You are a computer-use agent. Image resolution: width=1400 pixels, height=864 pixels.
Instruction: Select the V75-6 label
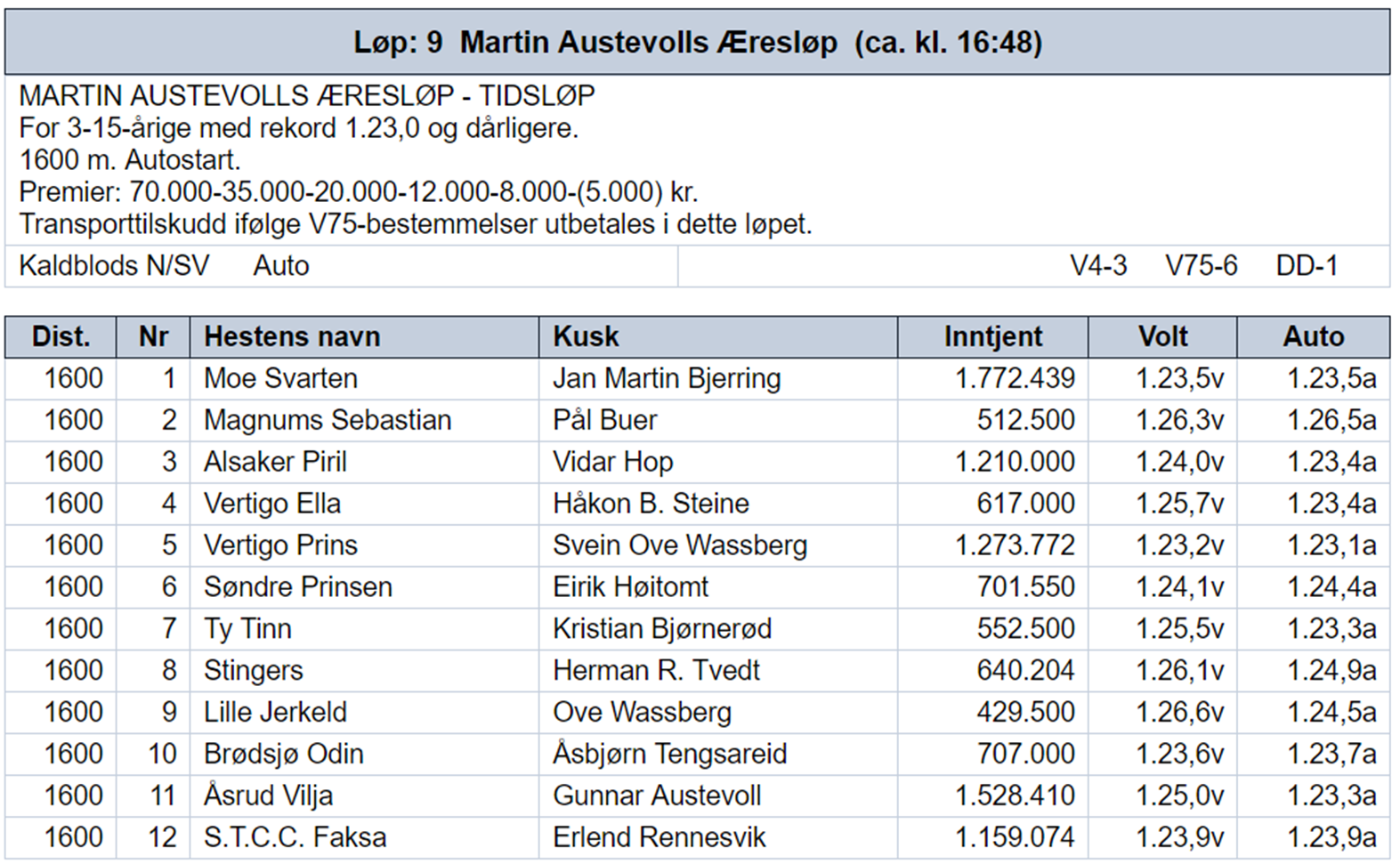(x=1201, y=266)
